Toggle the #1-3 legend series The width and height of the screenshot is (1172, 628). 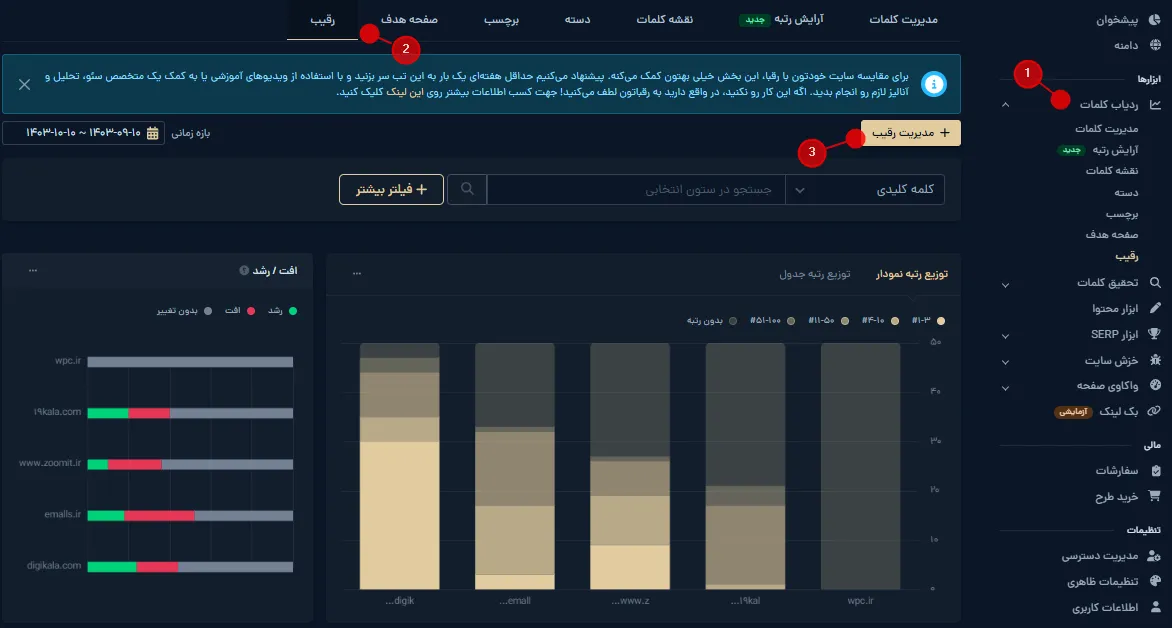pos(928,321)
